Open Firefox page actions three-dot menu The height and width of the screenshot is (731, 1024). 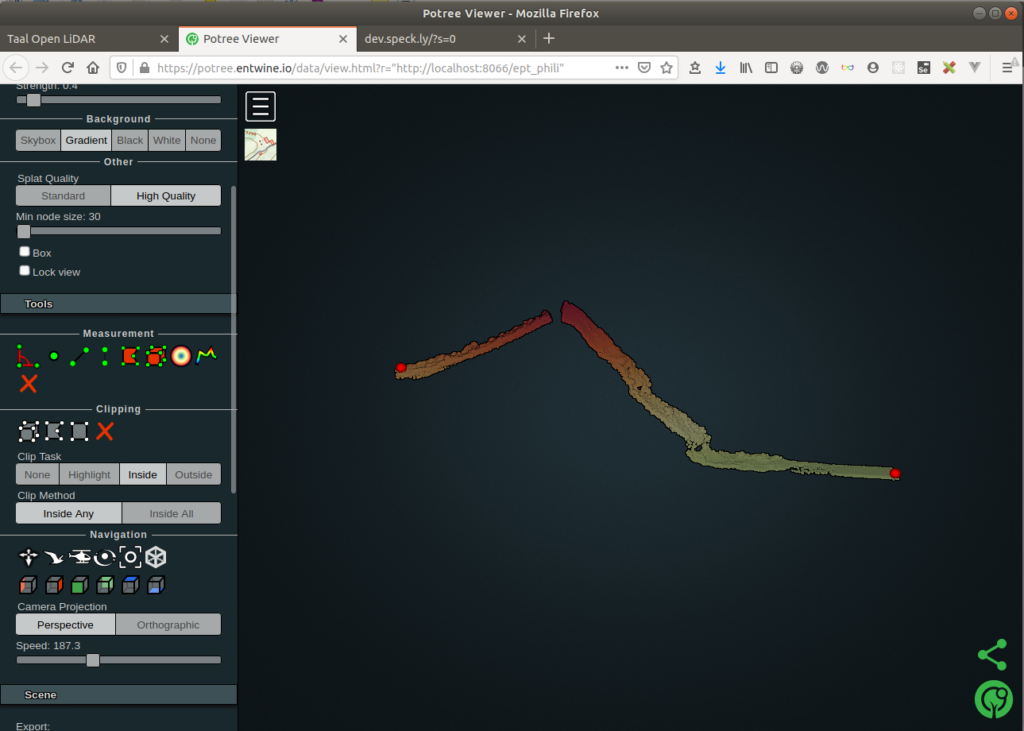622,68
